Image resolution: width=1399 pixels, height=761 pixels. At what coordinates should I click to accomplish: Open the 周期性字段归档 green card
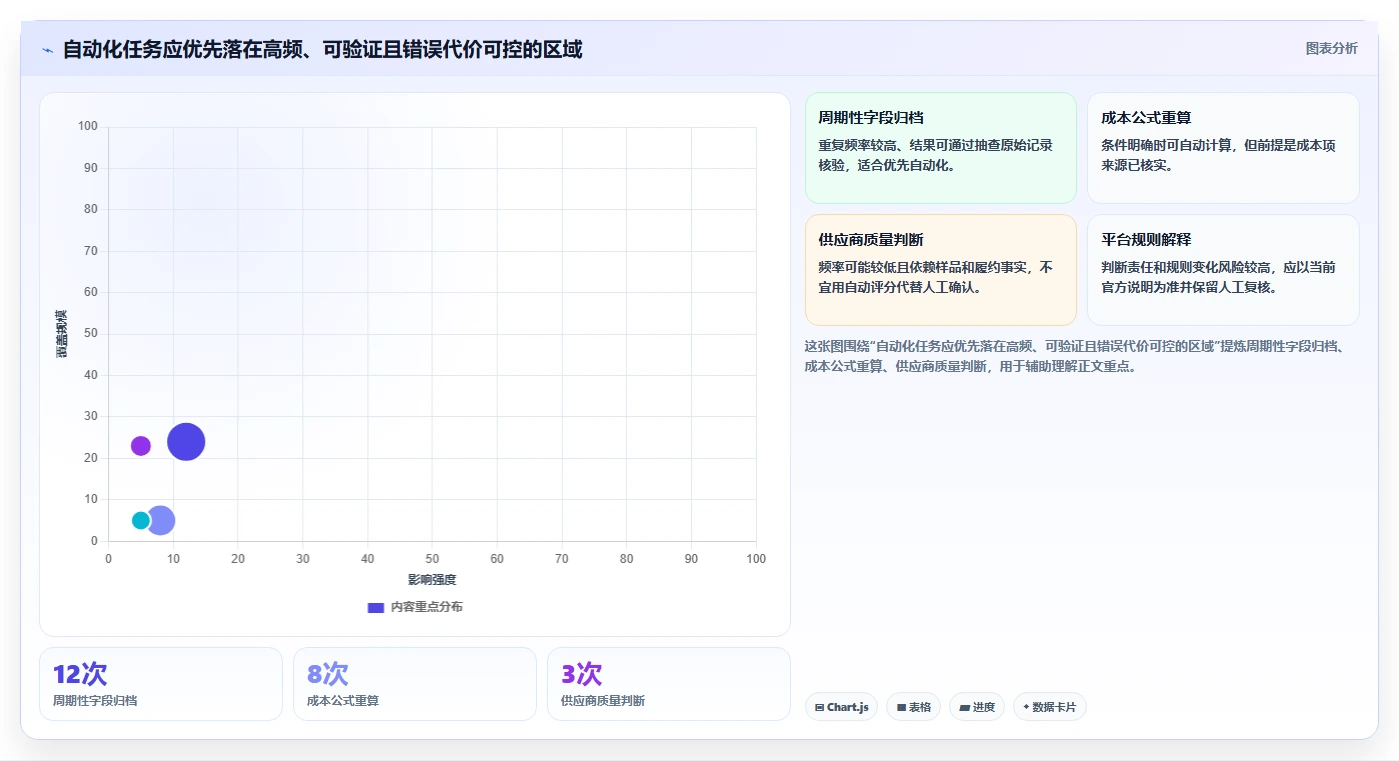(940, 148)
